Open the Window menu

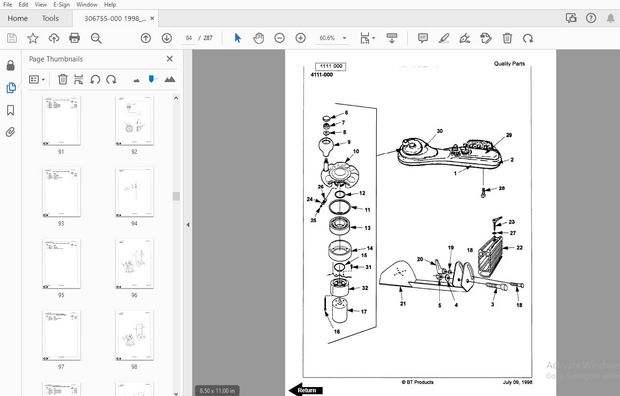click(87, 5)
